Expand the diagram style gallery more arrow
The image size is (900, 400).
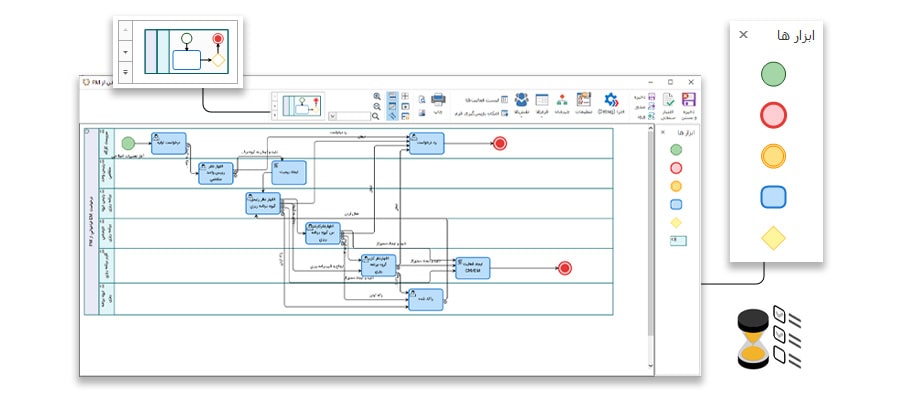[x=274, y=115]
